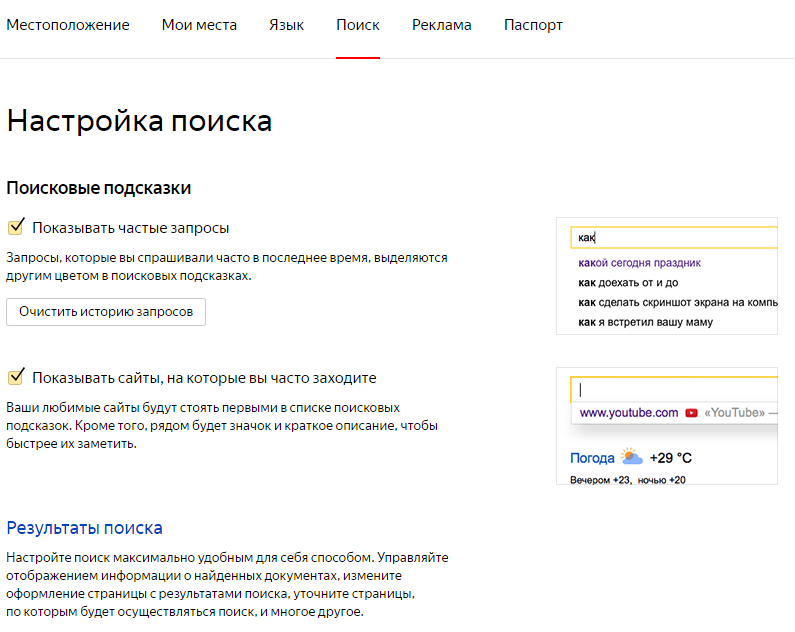Select the 'какой сегодня праздник' suggestion
Viewport: 795px width, 632px height.
(639, 264)
